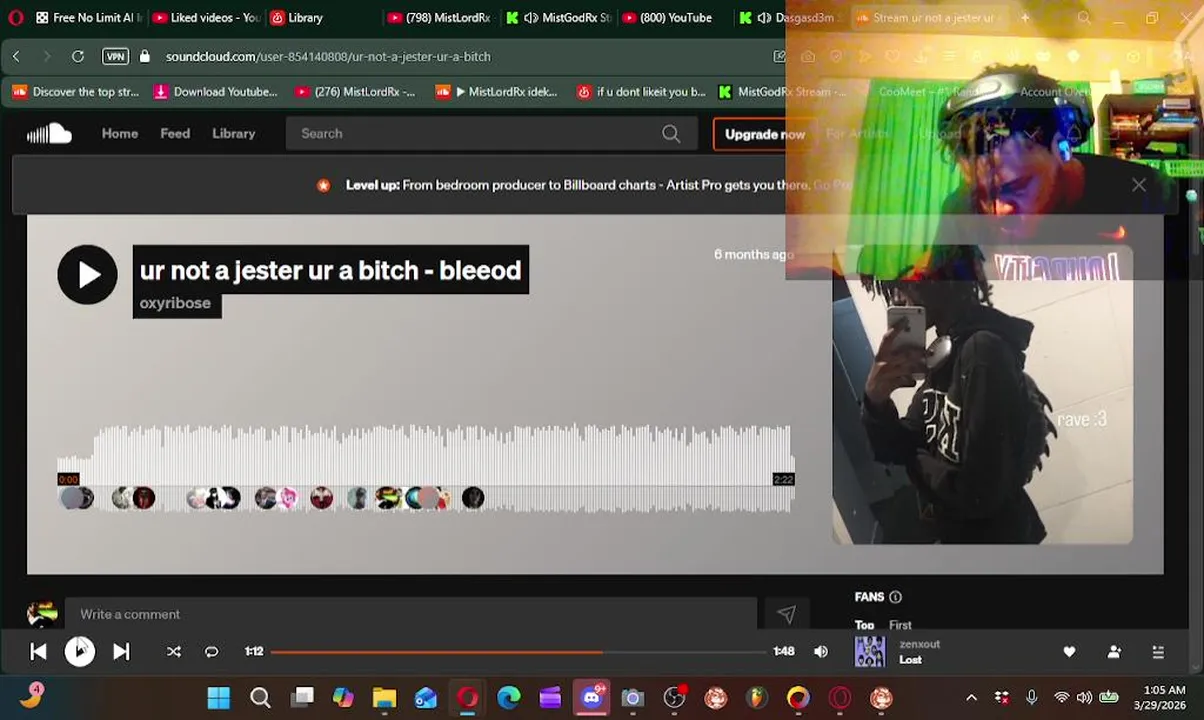Open your profile avatar beside comment box
Image resolution: width=1204 pixels, height=720 pixels.
click(42, 614)
